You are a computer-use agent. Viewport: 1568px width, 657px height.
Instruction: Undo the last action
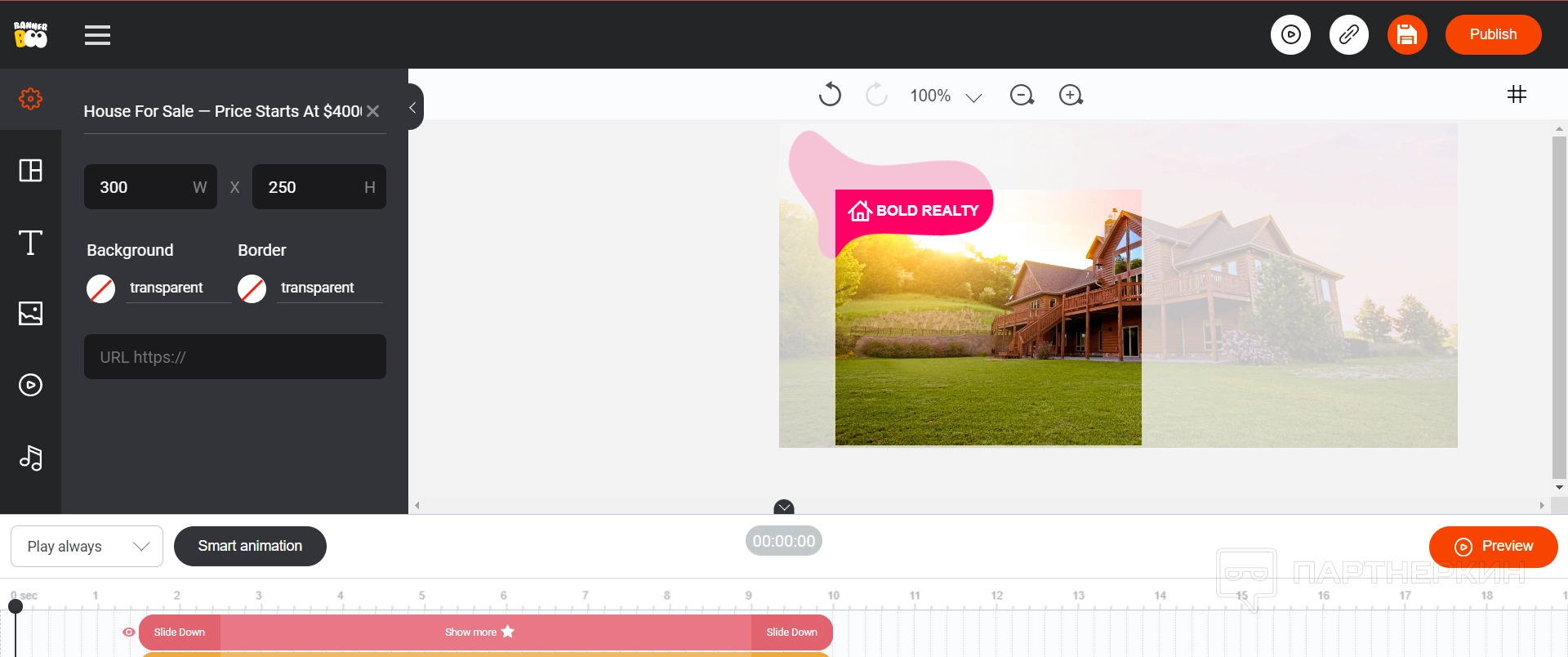coord(830,95)
